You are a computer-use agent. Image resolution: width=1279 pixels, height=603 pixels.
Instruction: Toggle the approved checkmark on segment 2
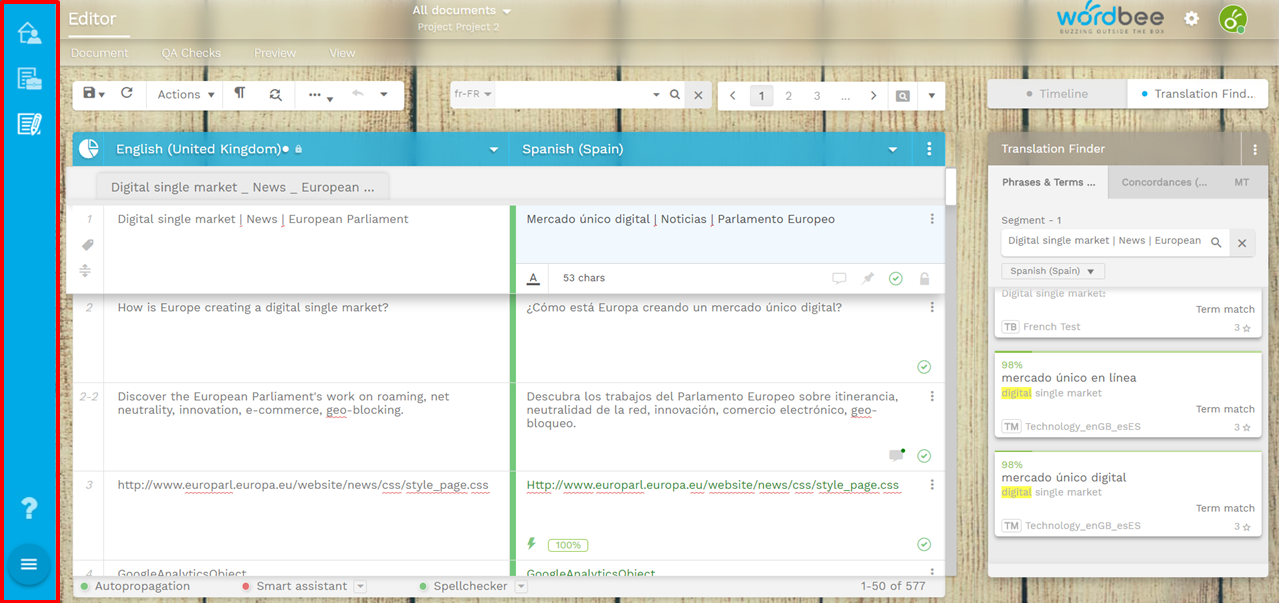924,367
